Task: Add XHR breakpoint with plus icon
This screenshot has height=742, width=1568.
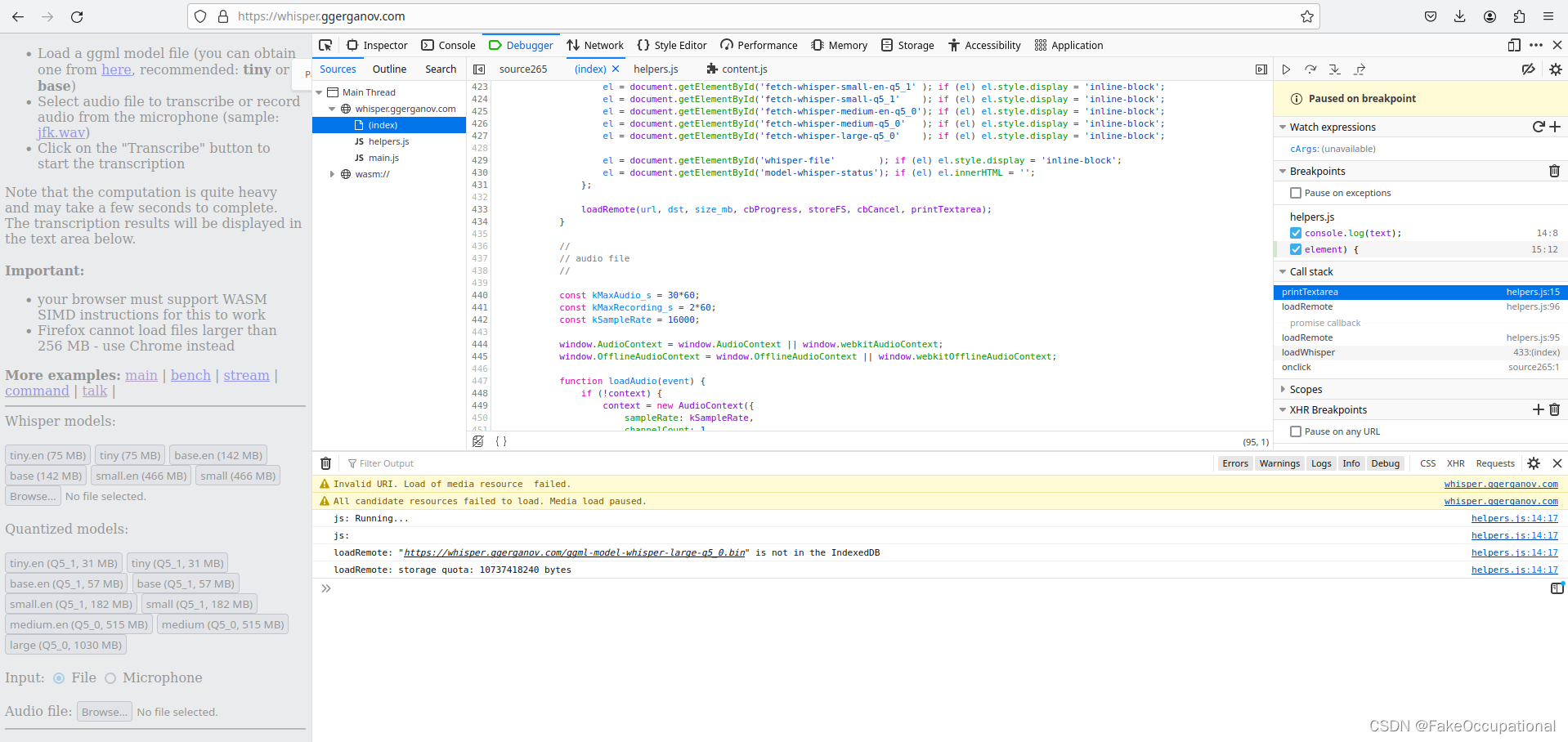Action: pos(1539,409)
